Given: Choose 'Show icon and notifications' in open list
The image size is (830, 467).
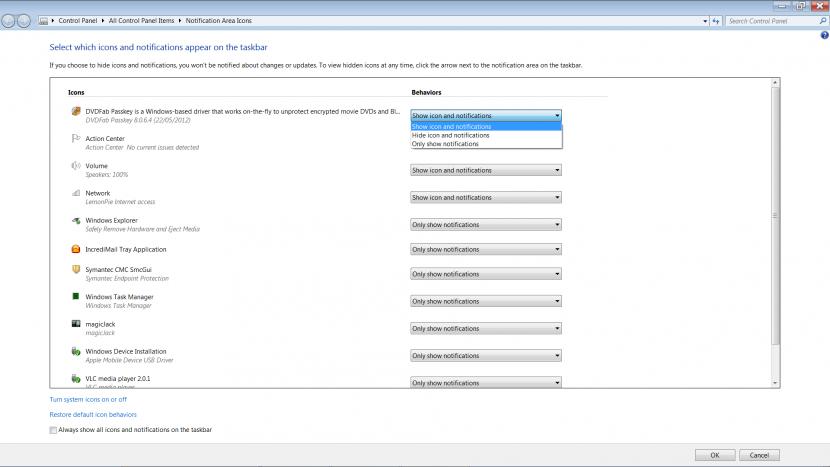Looking at the screenshot, I should tap(486, 127).
